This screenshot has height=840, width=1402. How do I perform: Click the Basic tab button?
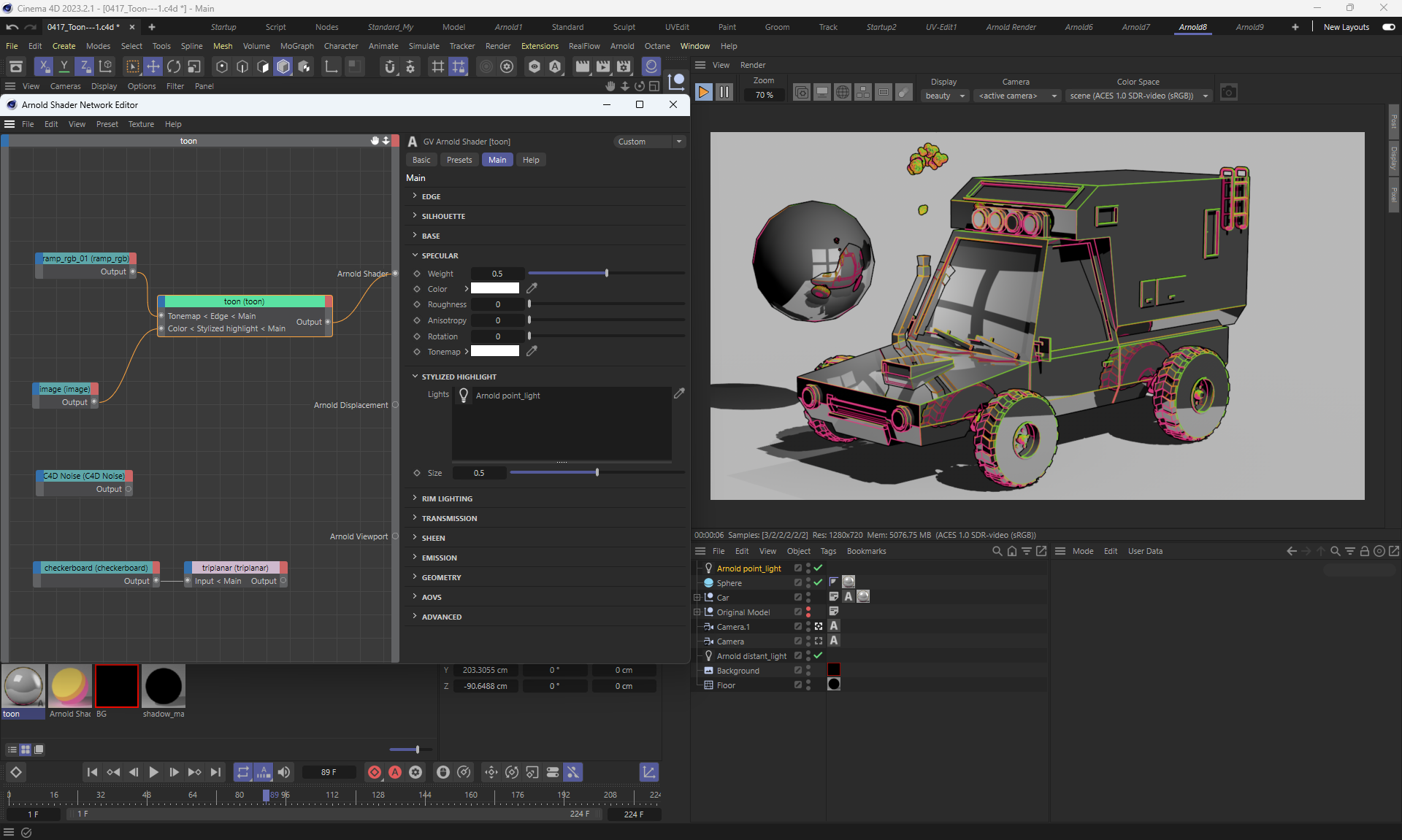(421, 160)
